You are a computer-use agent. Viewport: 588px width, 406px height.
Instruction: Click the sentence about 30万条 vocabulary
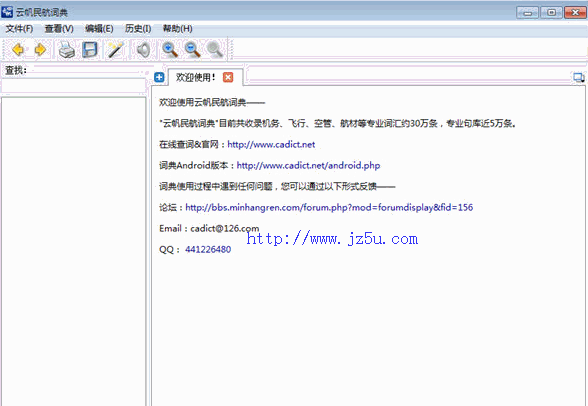[x=338, y=123]
